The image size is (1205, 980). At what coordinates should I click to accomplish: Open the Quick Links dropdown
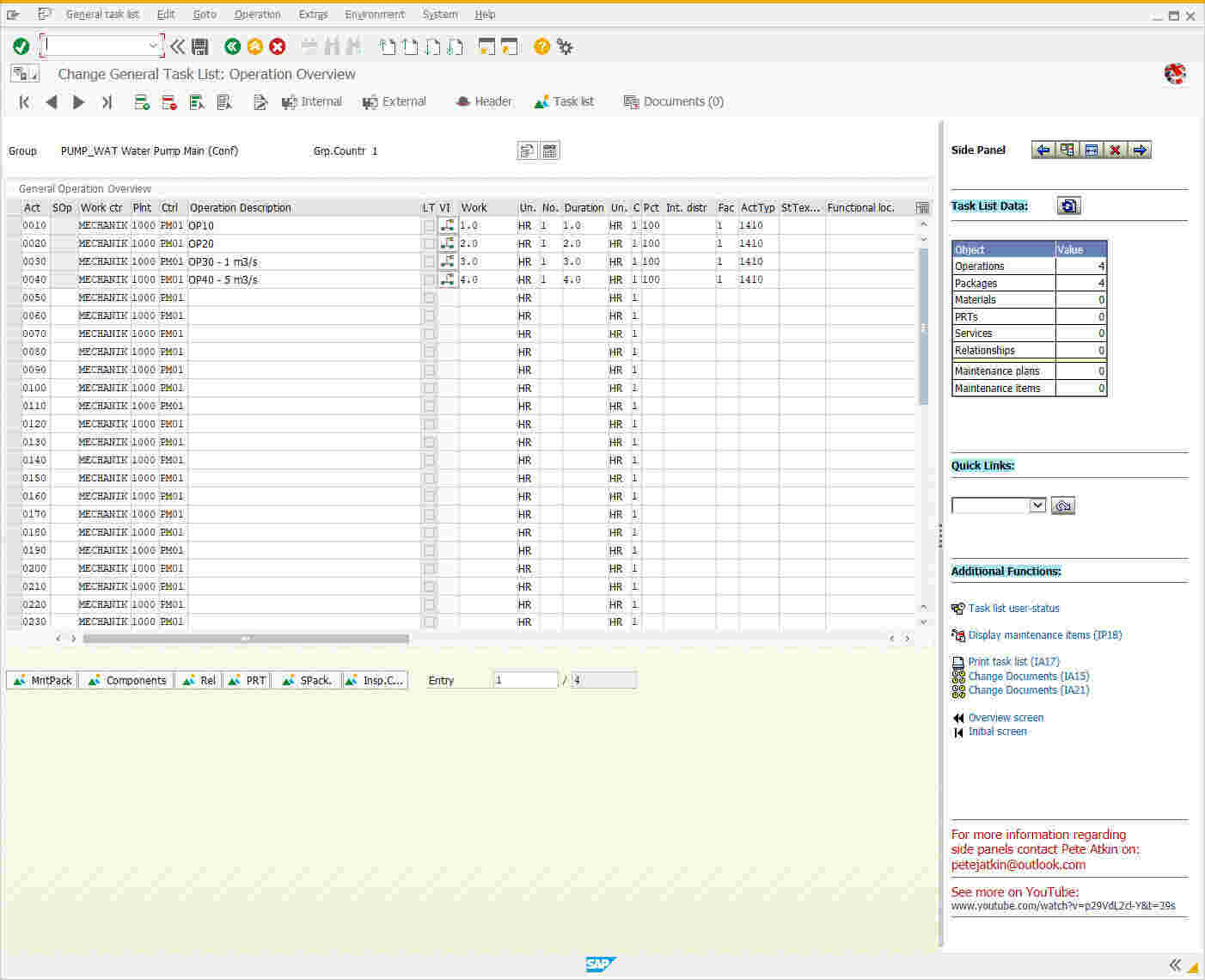pos(1037,505)
